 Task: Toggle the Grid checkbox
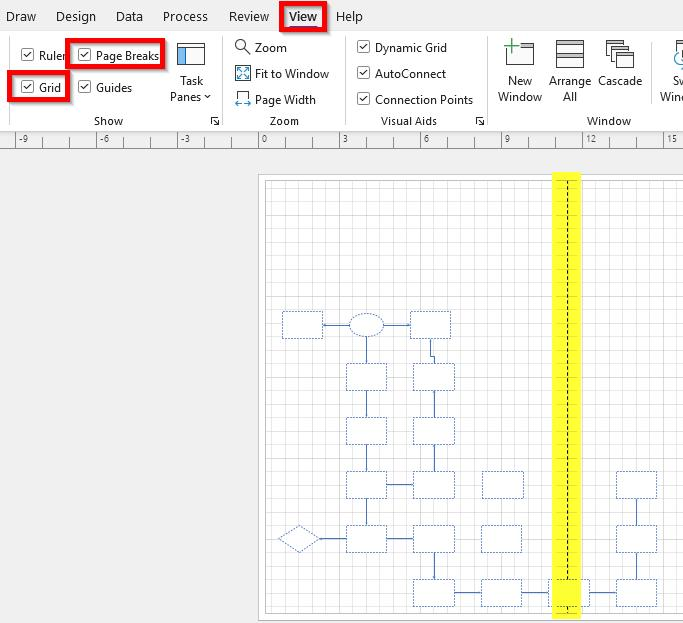click(27, 87)
